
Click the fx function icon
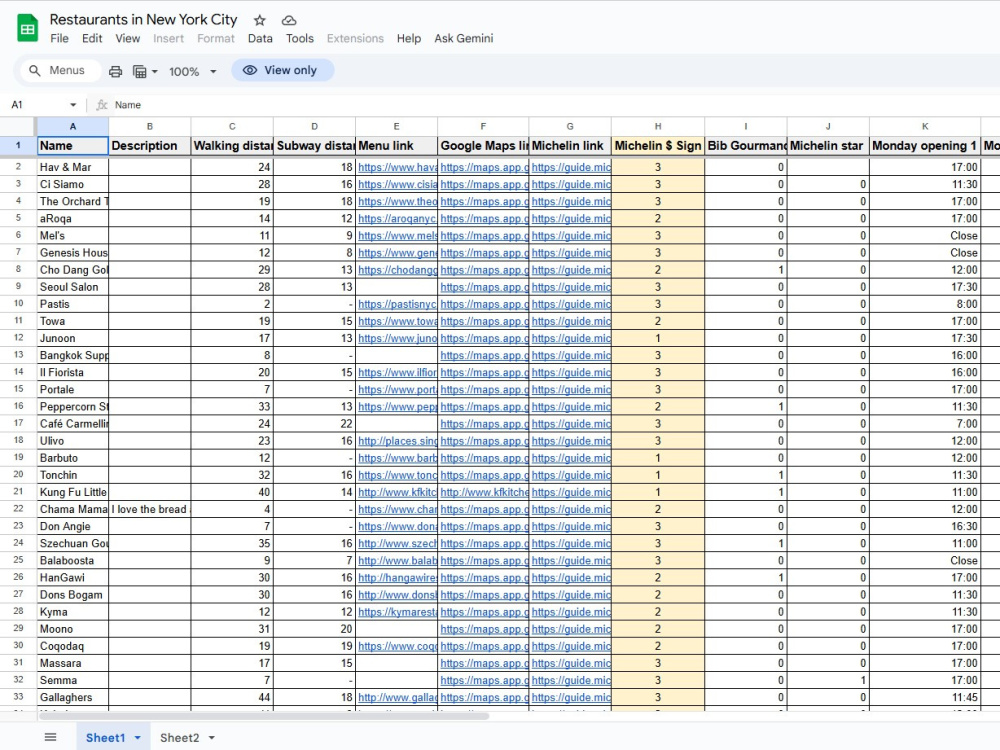[101, 105]
